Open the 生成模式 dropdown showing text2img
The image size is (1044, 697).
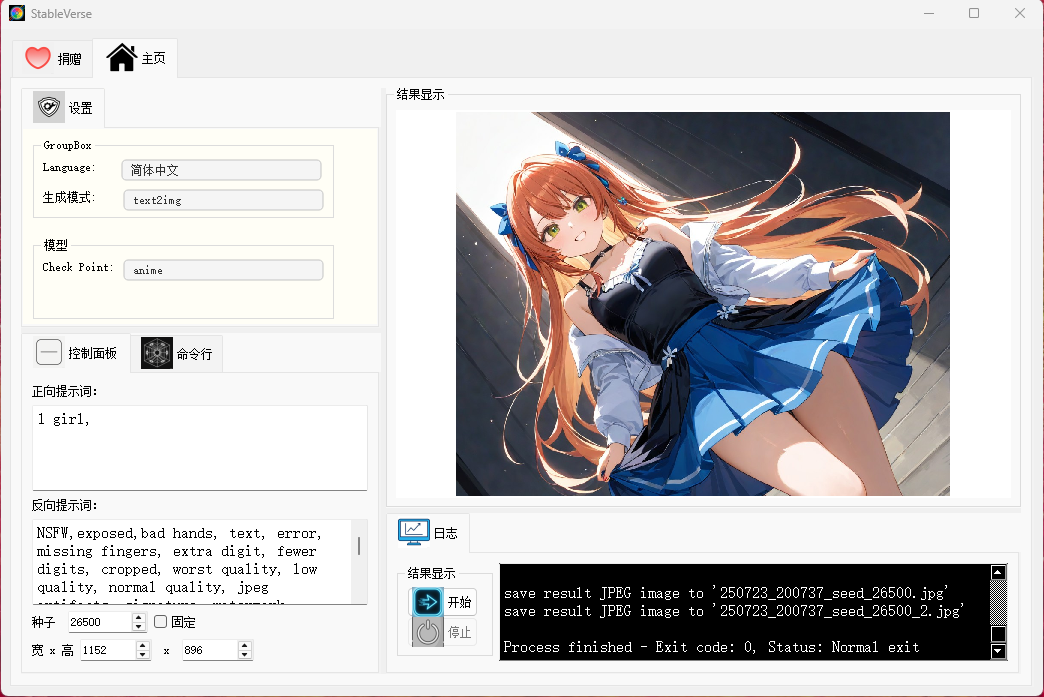pos(224,200)
